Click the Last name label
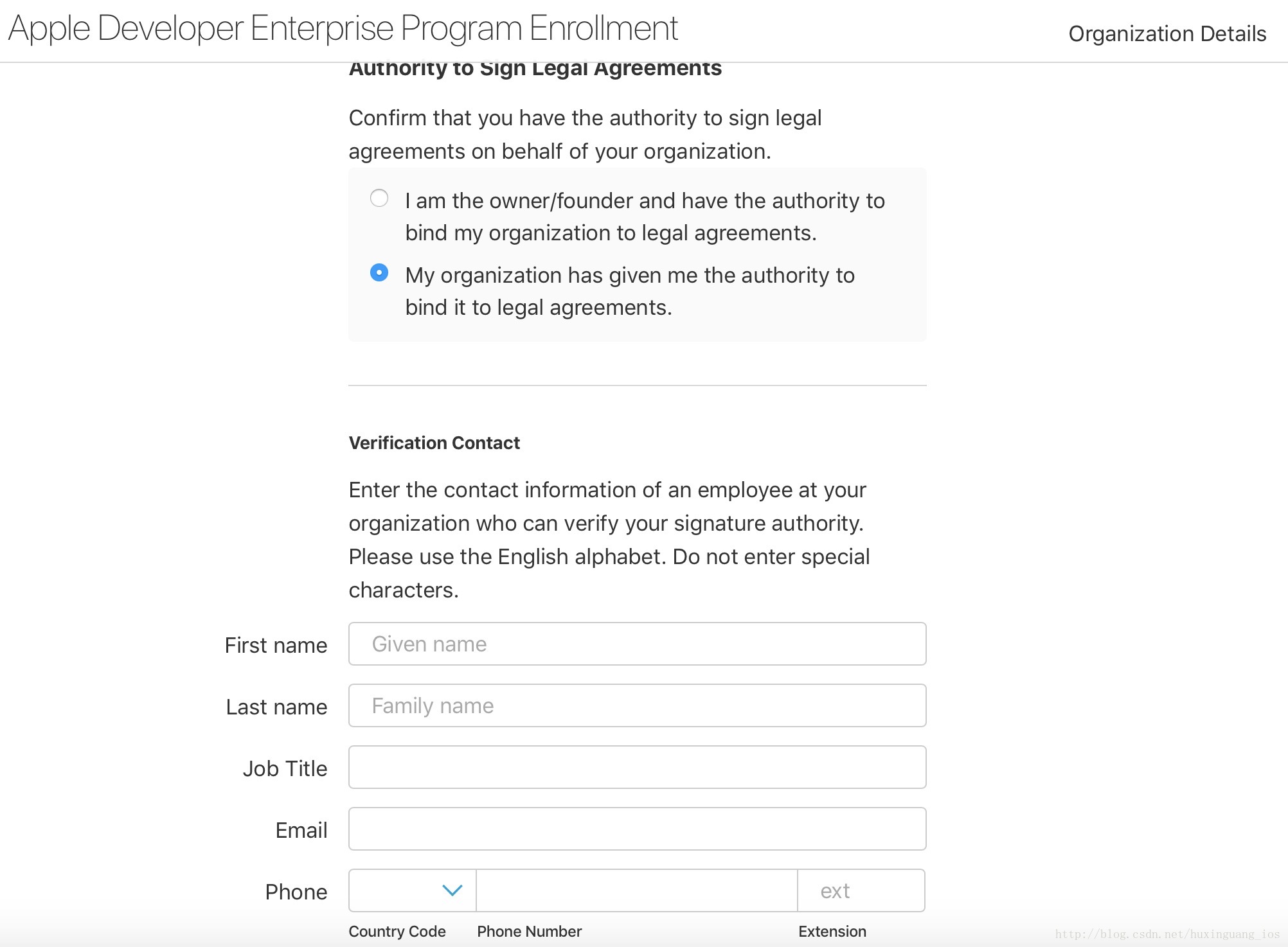Viewport: 1288px width, 947px height. [276, 707]
